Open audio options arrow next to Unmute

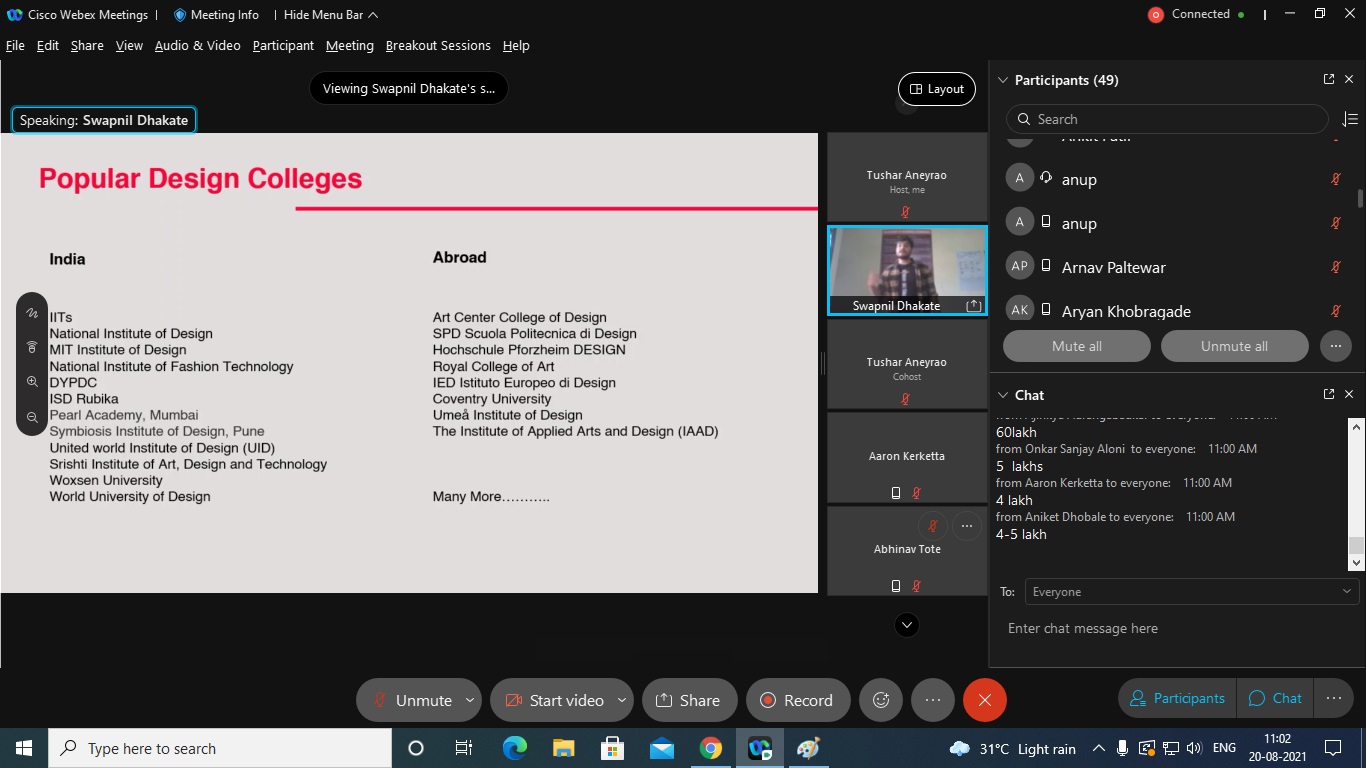[x=469, y=700]
